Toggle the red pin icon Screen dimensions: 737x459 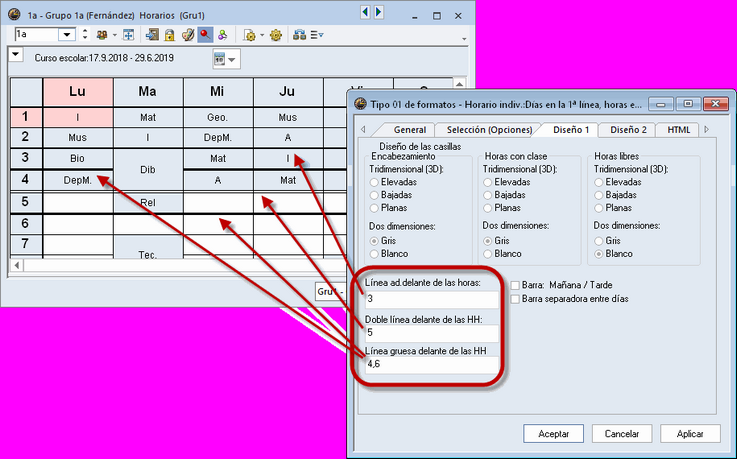coord(205,35)
